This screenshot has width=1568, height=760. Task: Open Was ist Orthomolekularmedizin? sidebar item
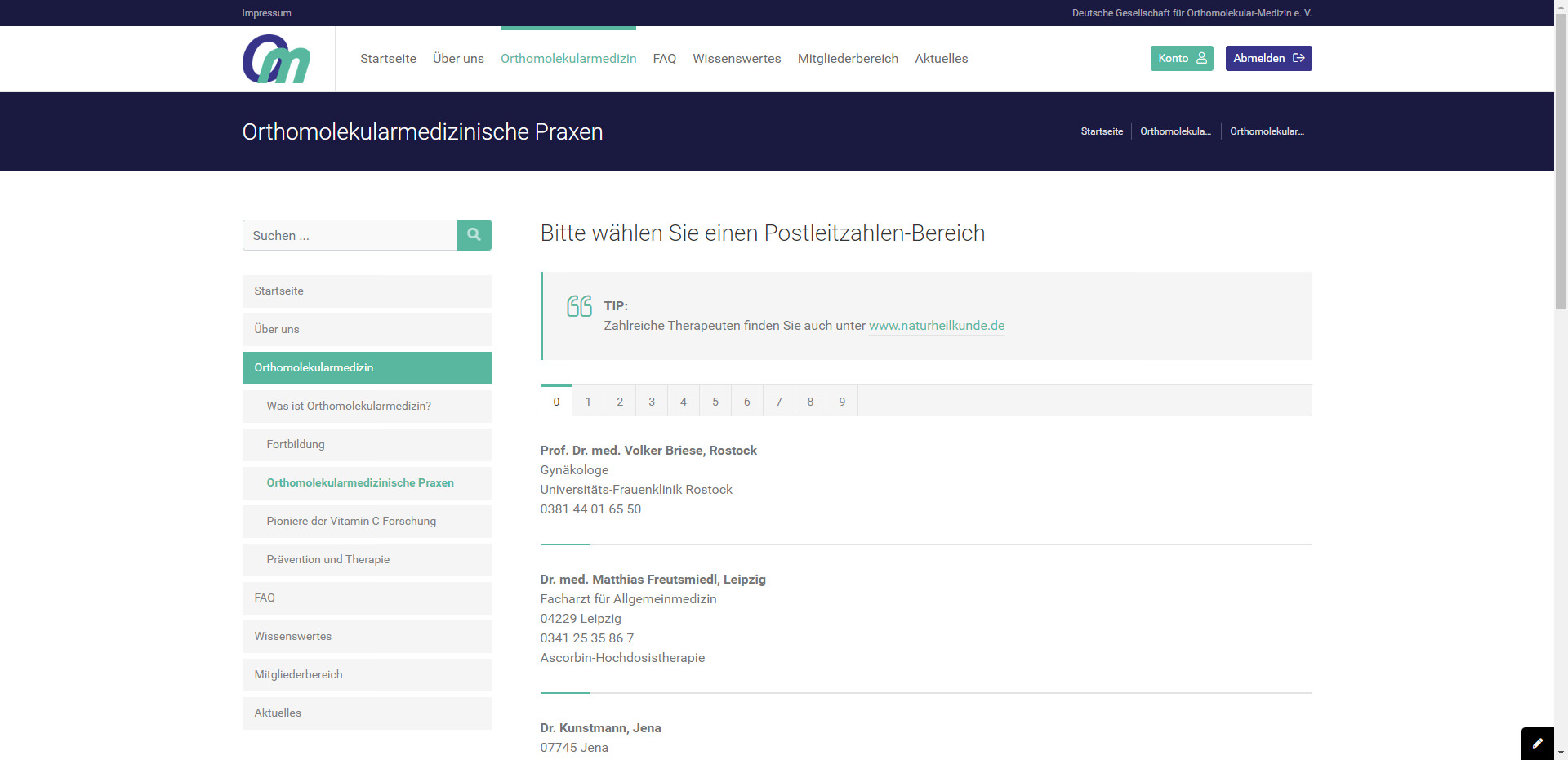[367, 406]
